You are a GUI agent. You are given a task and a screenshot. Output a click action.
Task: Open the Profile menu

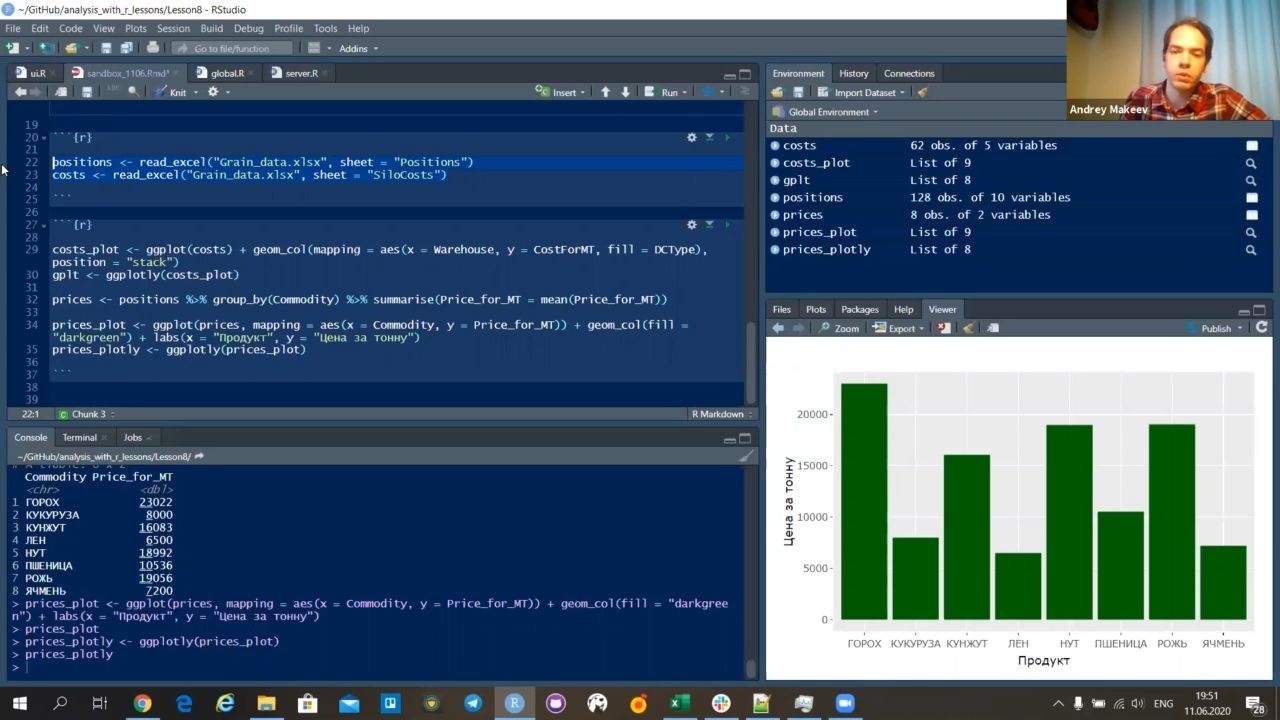(288, 29)
